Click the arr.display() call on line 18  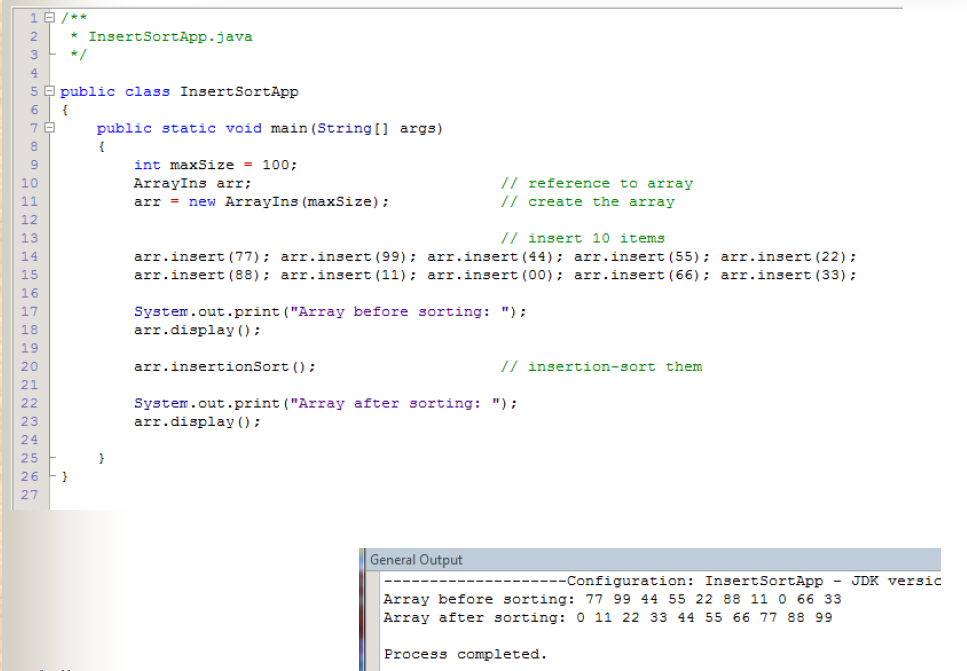point(196,329)
